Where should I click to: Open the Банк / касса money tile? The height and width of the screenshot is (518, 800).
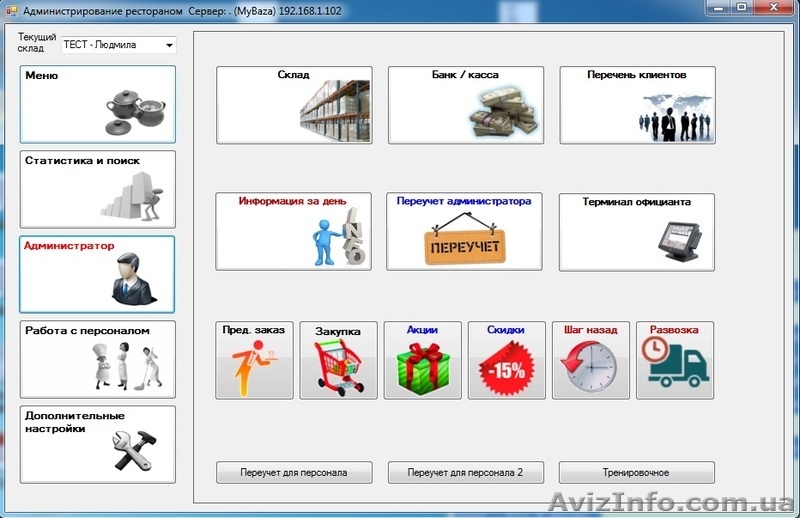[466, 105]
